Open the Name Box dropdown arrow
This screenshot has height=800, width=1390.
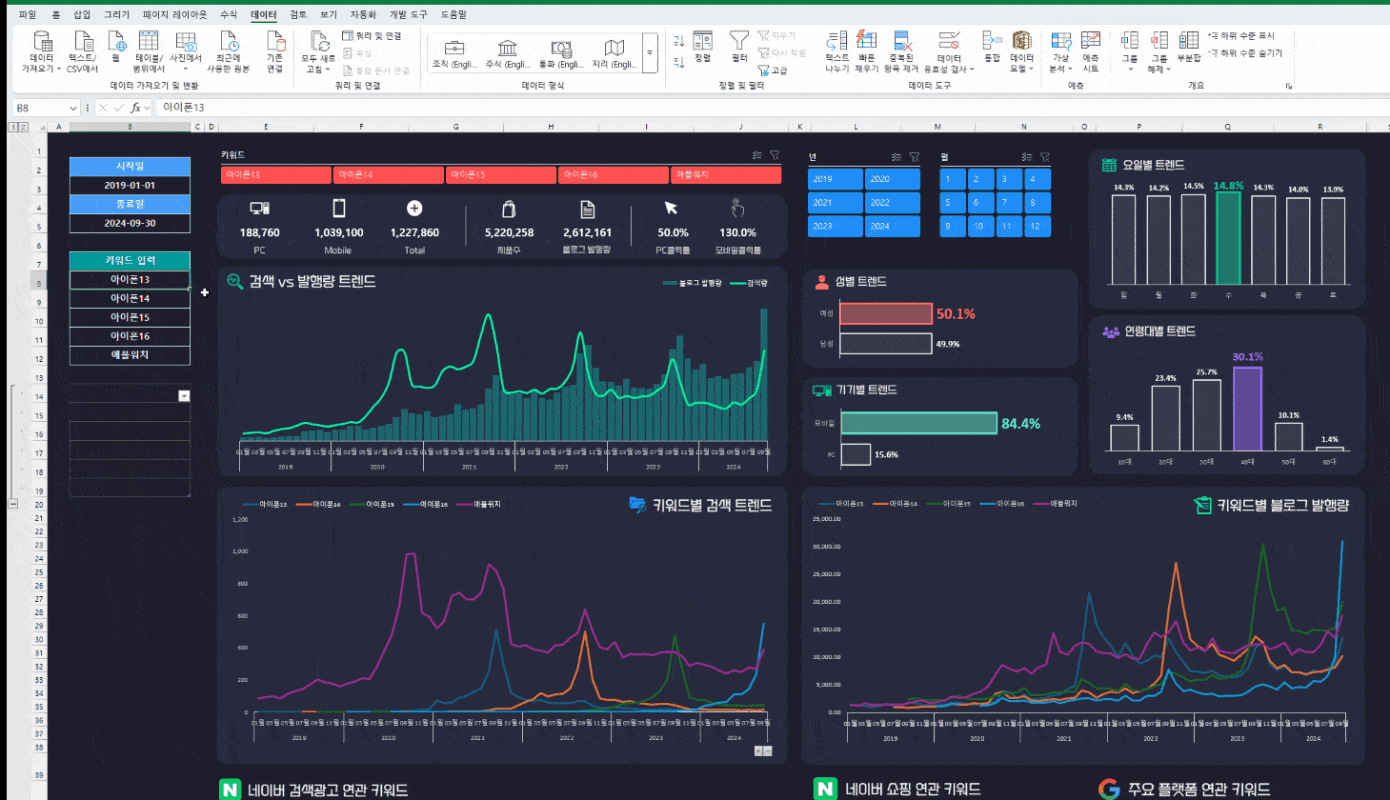coord(73,108)
